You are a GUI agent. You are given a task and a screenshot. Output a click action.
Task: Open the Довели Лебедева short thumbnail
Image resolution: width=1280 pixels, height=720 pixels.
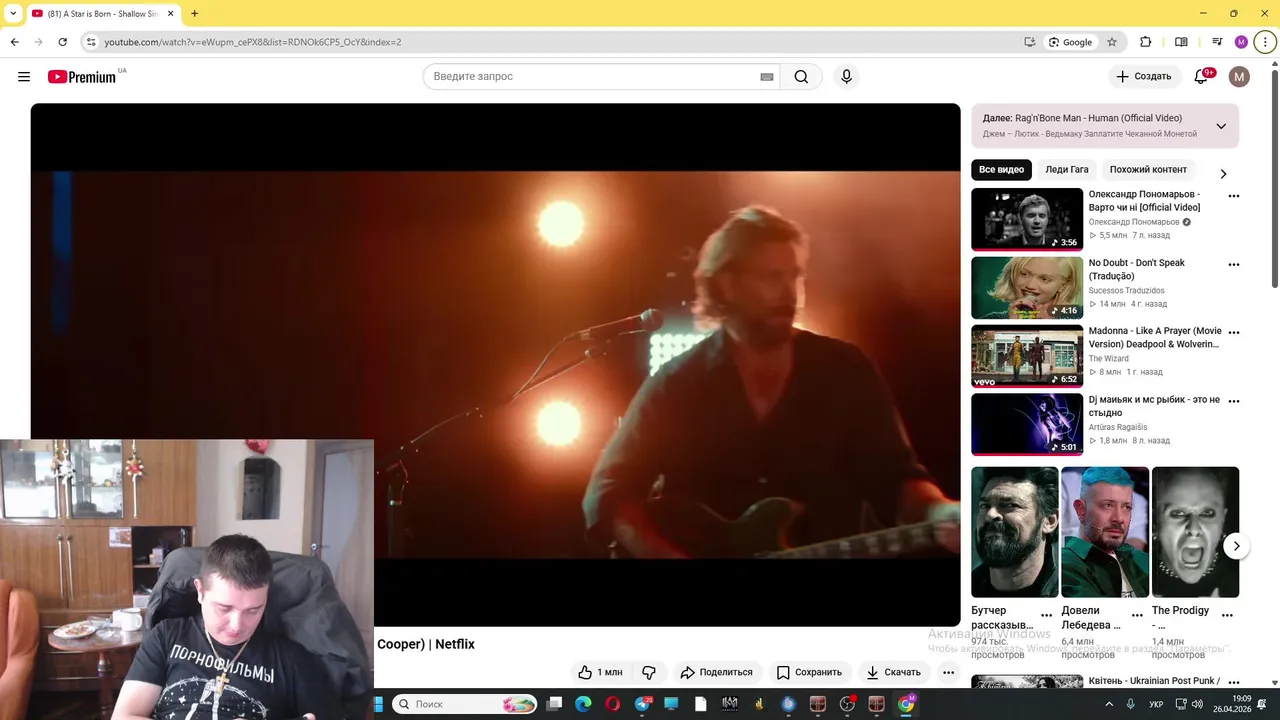1105,532
